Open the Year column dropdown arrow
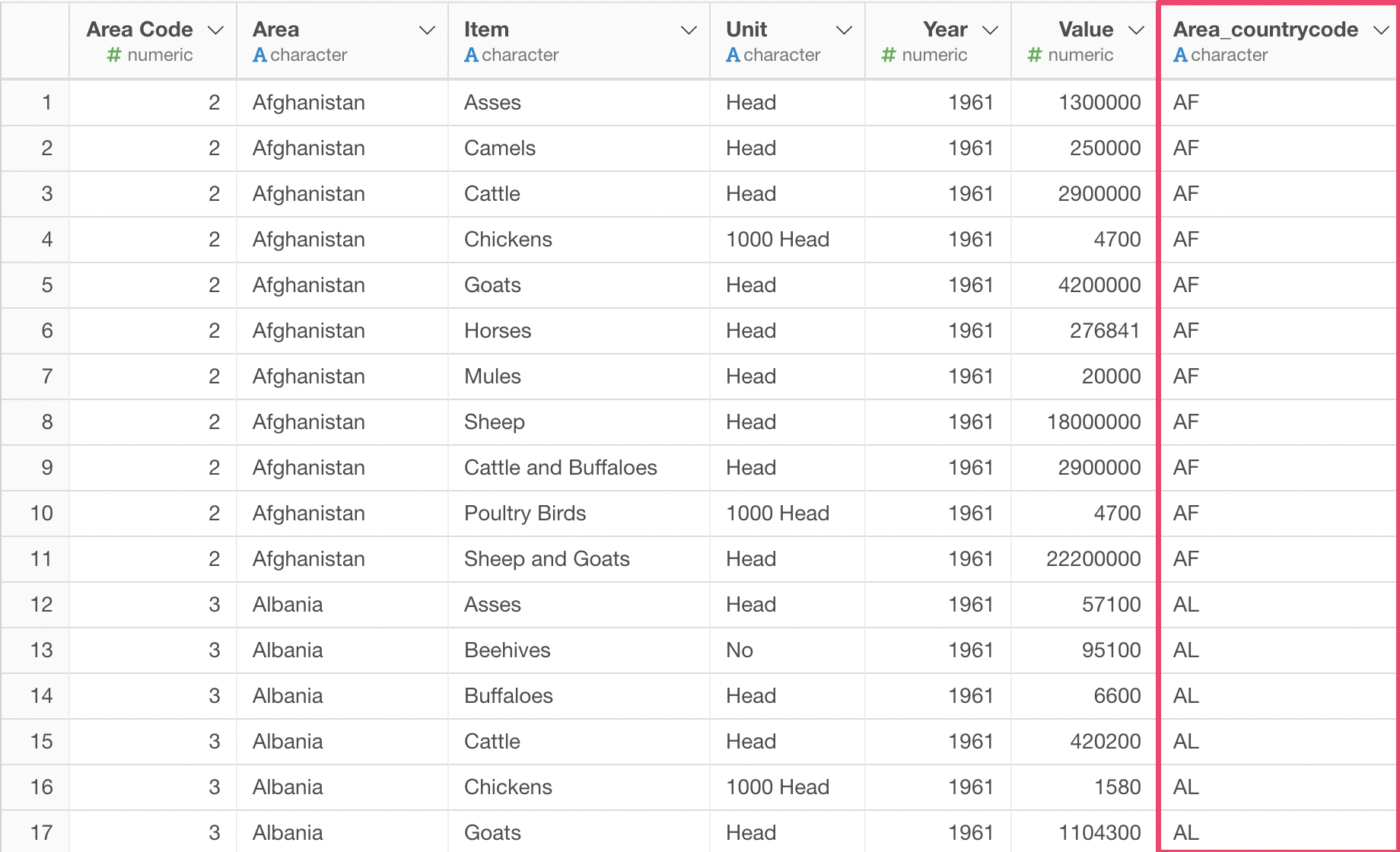Viewport: 1400px width, 852px height. coord(990,30)
